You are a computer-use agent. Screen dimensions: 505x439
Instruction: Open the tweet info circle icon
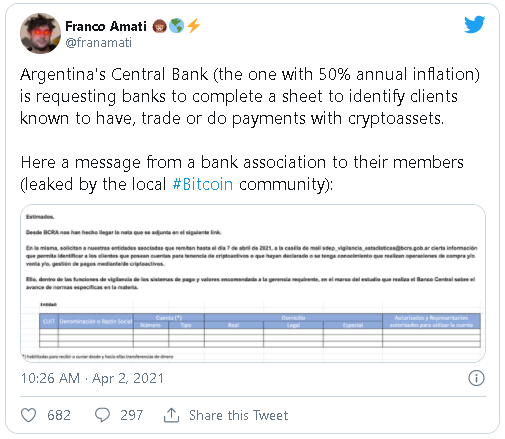point(476,378)
